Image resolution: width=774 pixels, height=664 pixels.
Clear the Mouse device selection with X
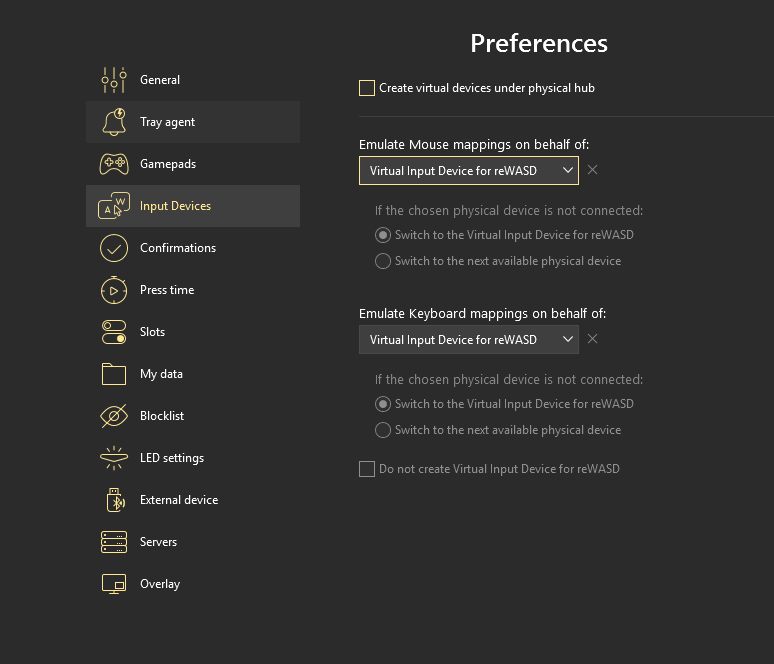[x=593, y=170]
